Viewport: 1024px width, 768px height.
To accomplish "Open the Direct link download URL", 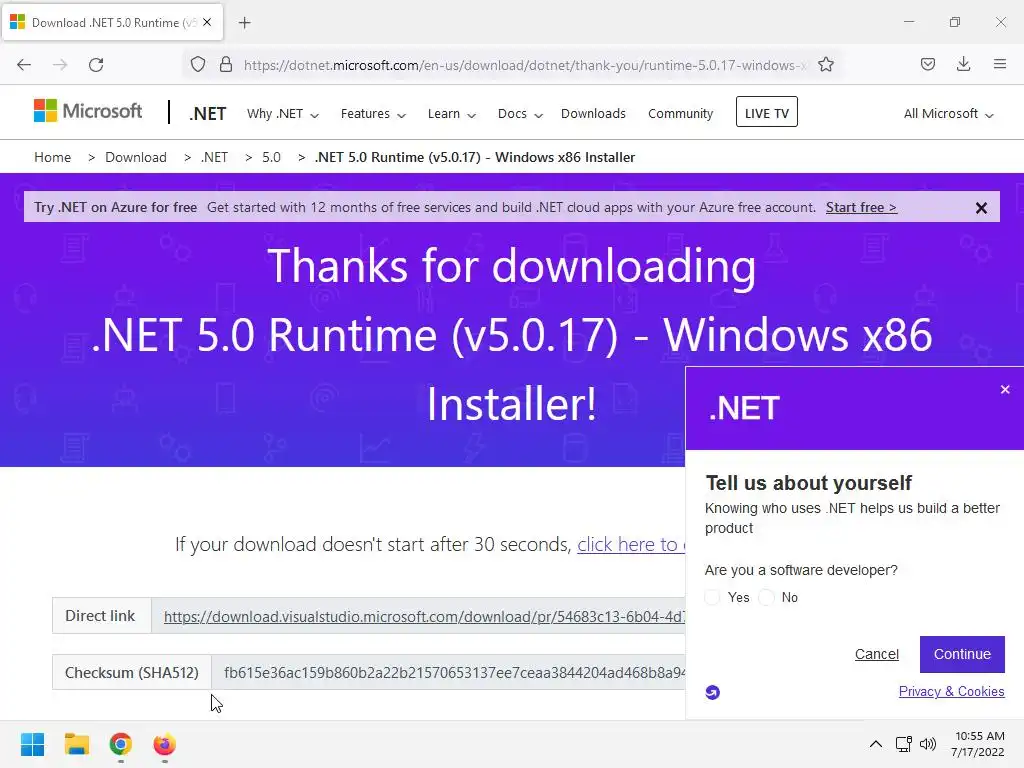I will pos(424,616).
